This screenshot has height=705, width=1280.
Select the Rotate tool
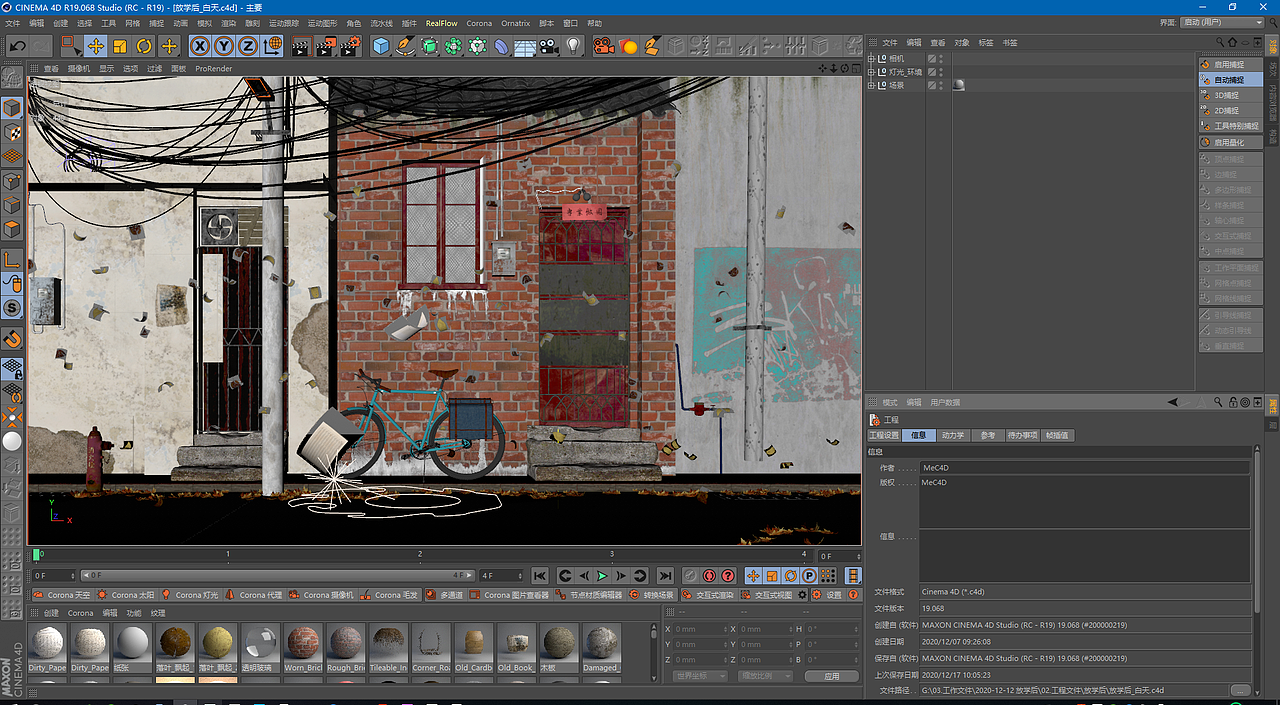(144, 46)
